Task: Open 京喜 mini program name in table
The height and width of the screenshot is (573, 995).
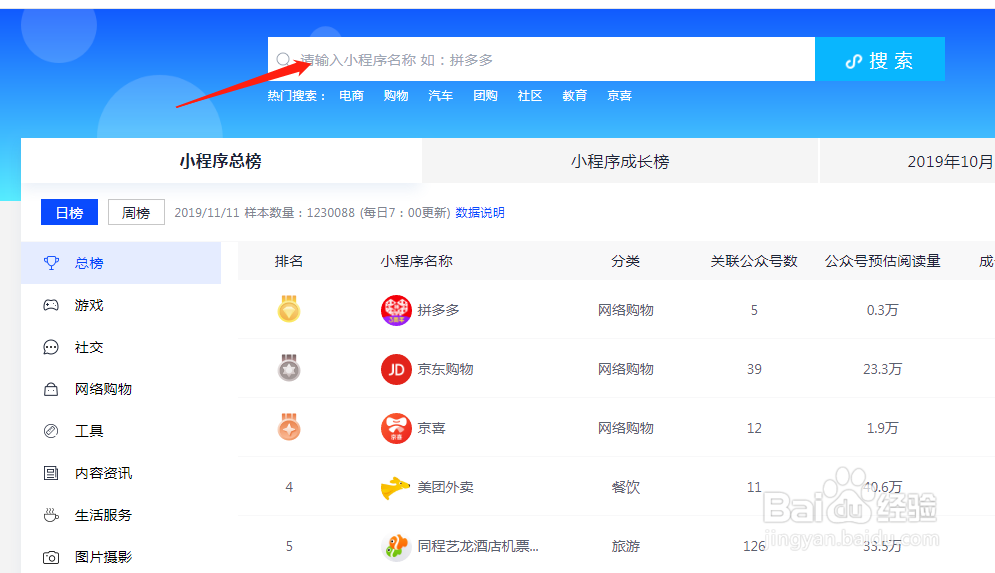Action: pyautogui.click(x=432, y=428)
